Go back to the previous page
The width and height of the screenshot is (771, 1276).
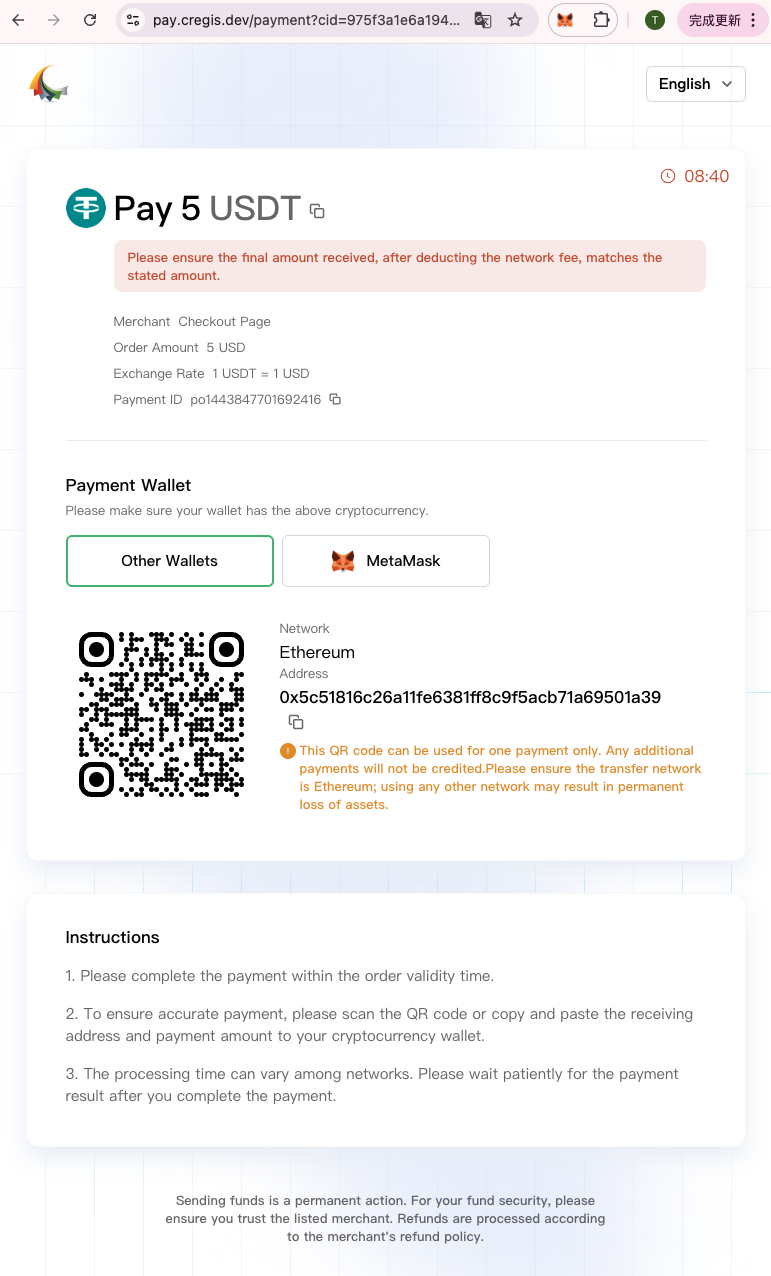point(18,20)
